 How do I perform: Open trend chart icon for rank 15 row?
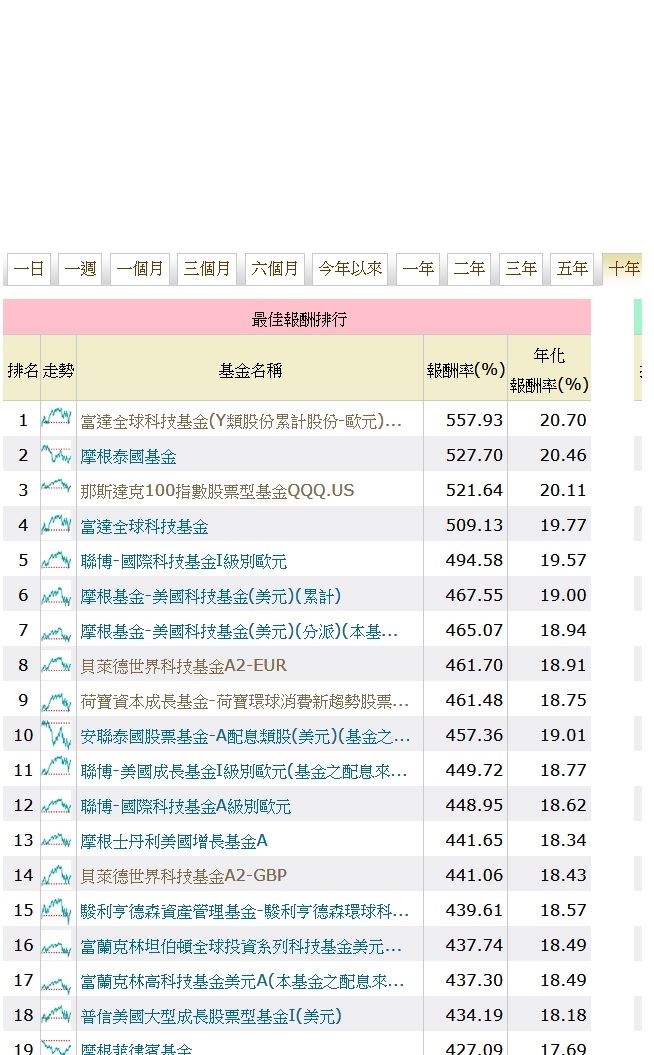pos(57,909)
